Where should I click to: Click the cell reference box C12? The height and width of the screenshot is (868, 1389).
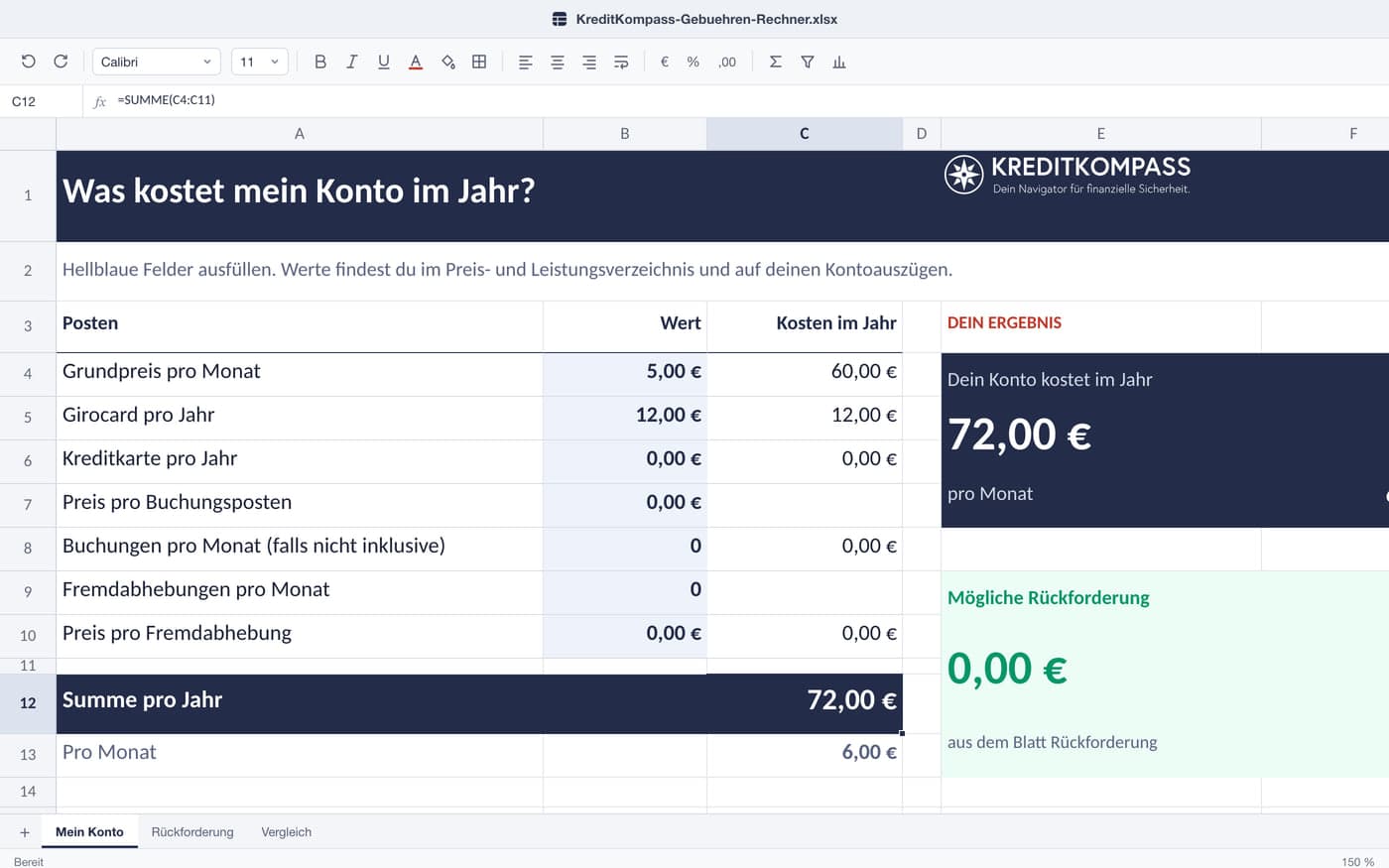pos(42,101)
